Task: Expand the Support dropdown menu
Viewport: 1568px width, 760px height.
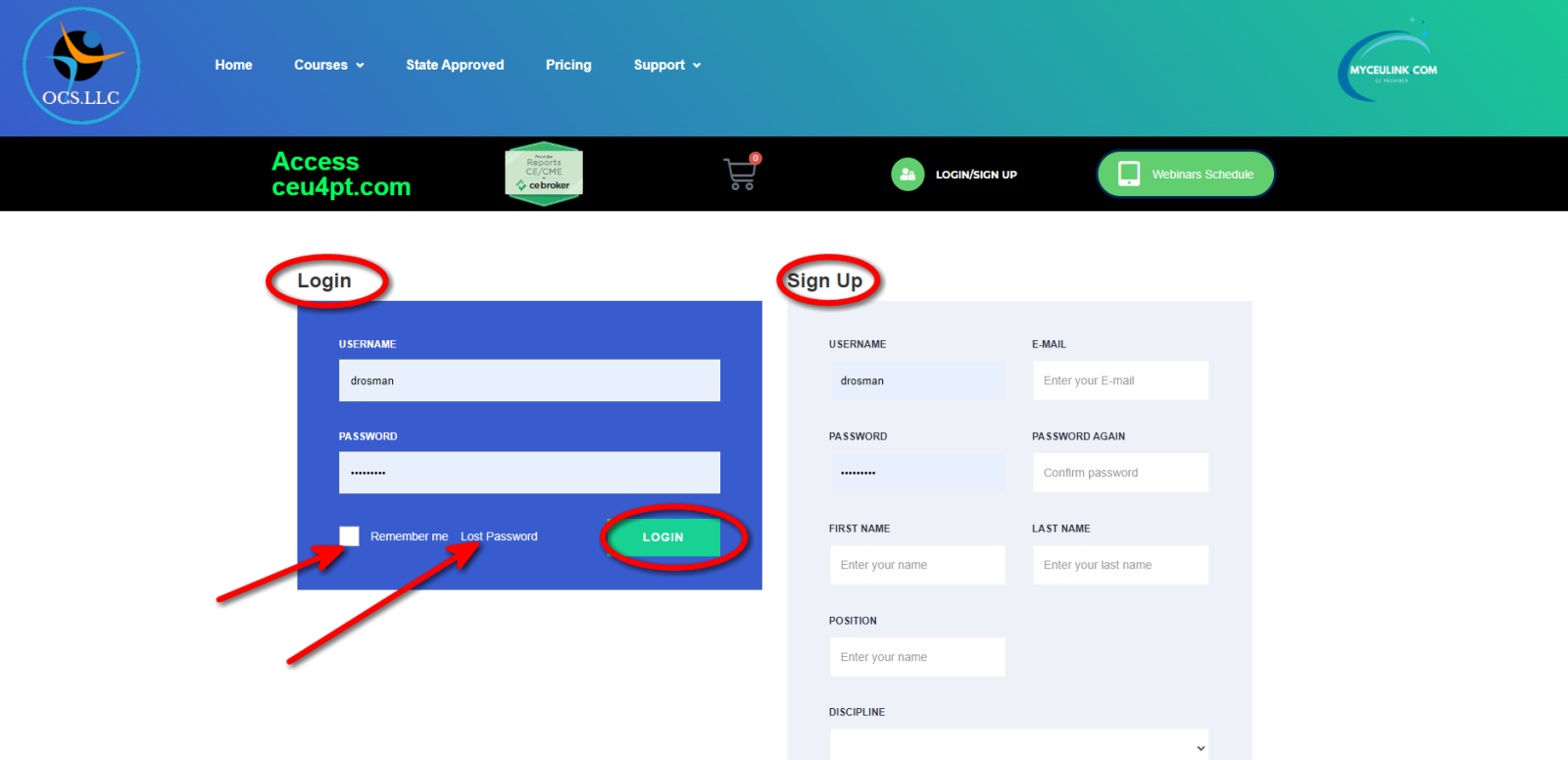Action: pos(667,65)
